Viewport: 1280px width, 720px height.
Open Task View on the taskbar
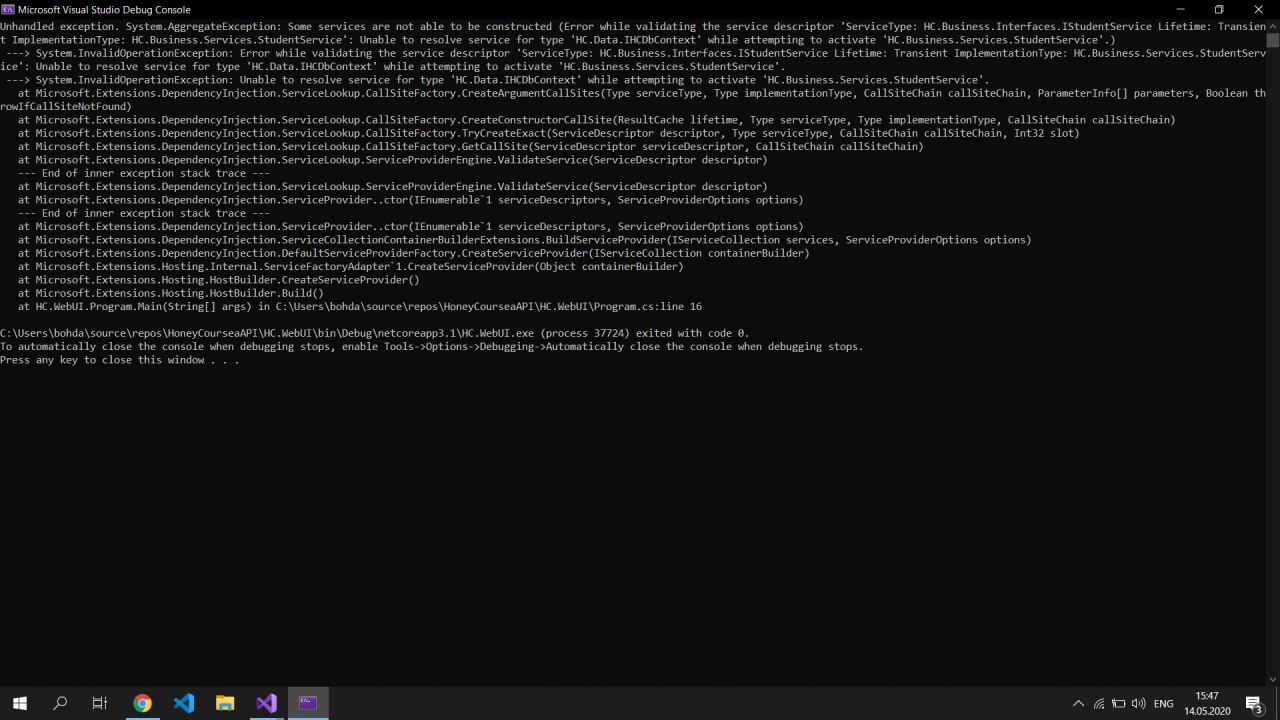pos(100,703)
